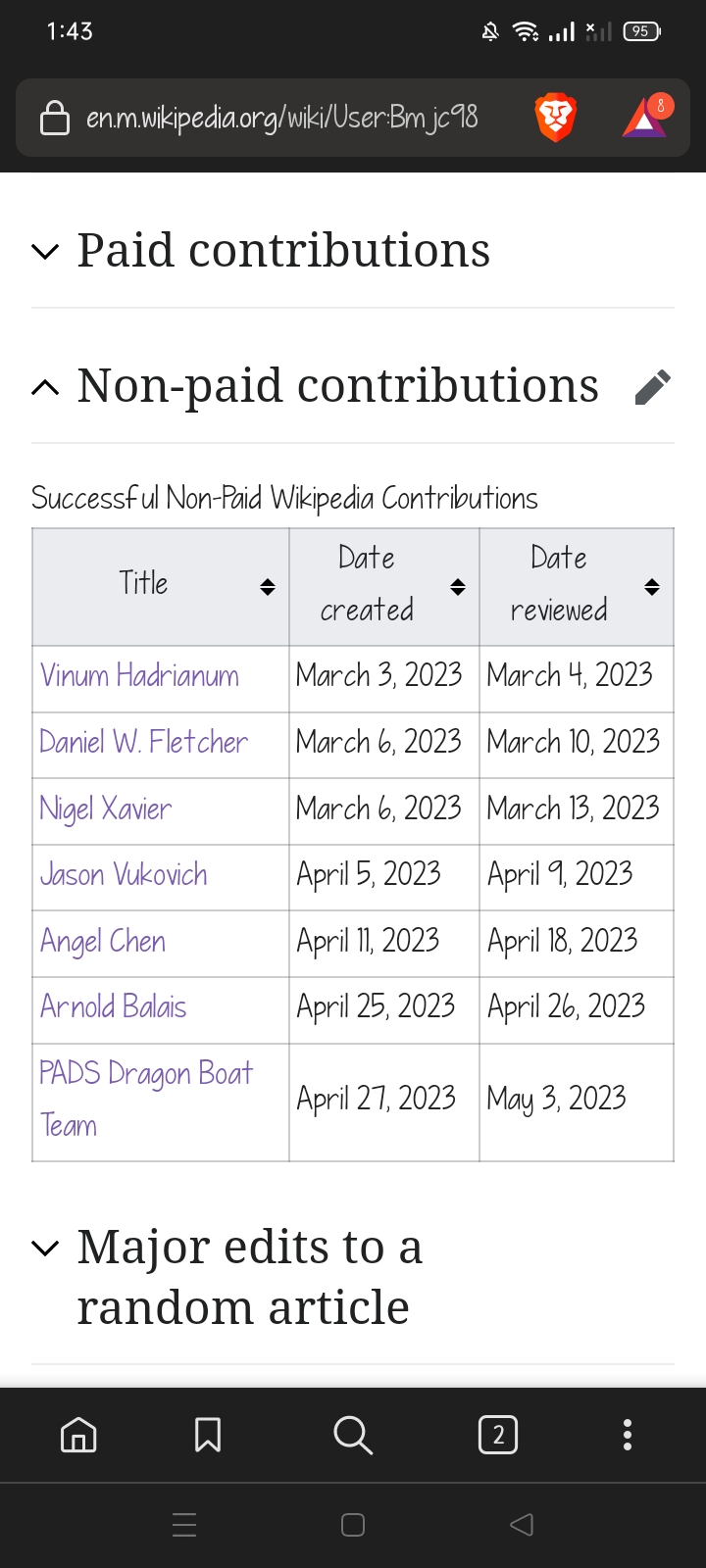706x1568 pixels.
Task: Open the Vinum Hadrianum article link
Action: (x=139, y=676)
